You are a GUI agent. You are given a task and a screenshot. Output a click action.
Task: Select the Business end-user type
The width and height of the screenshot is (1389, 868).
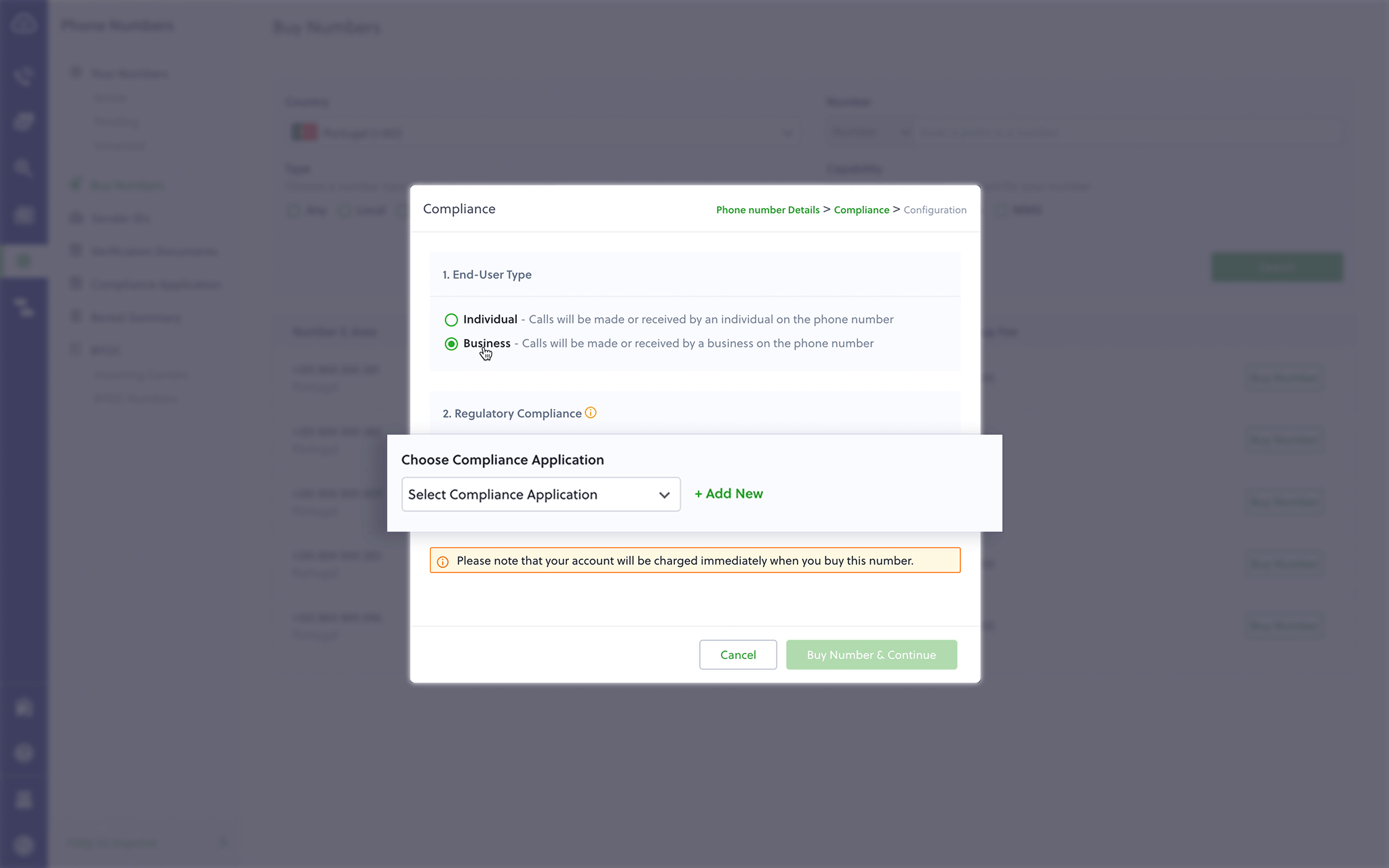[x=451, y=344]
